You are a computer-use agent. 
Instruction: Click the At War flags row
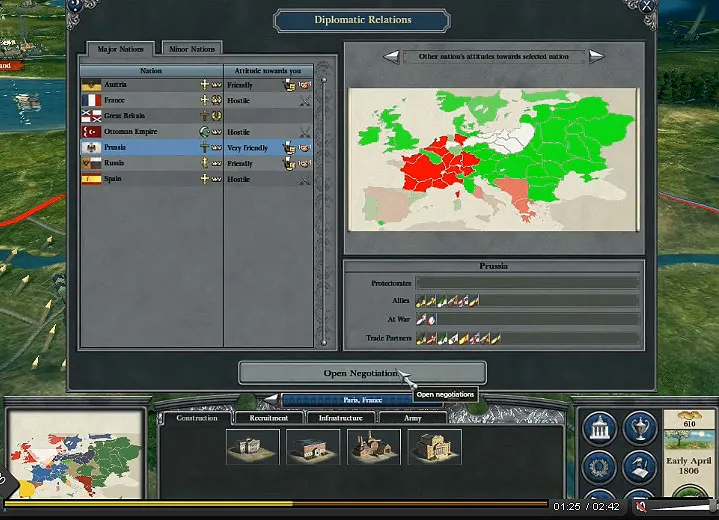[527, 319]
